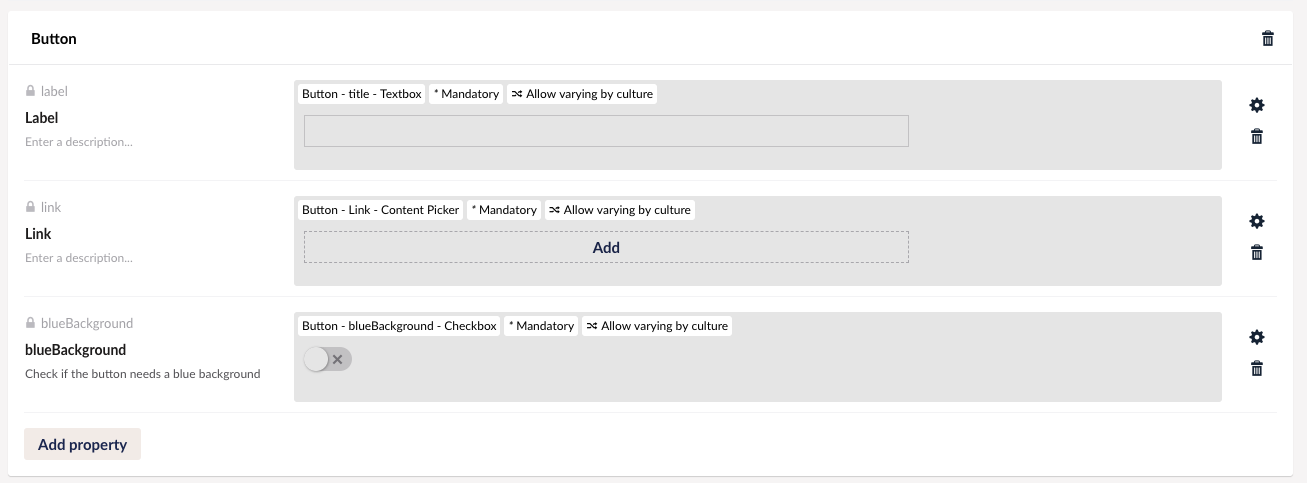Click the Add property button
This screenshot has height=483, width=1307.
(x=82, y=444)
